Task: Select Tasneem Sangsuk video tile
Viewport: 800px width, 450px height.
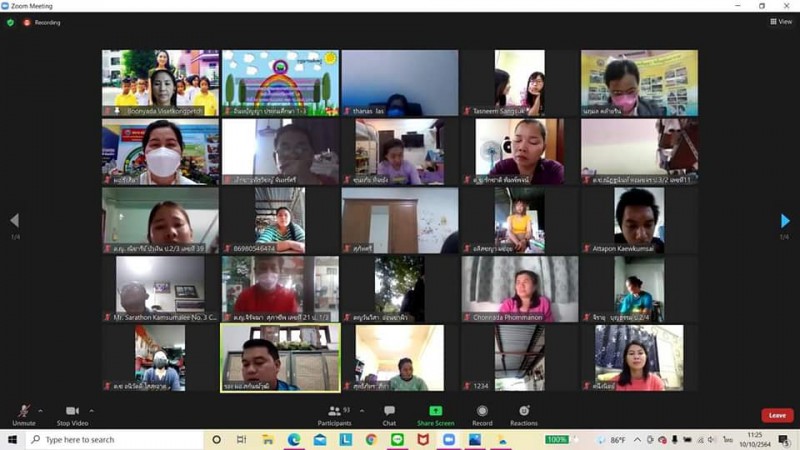Action: click(520, 83)
